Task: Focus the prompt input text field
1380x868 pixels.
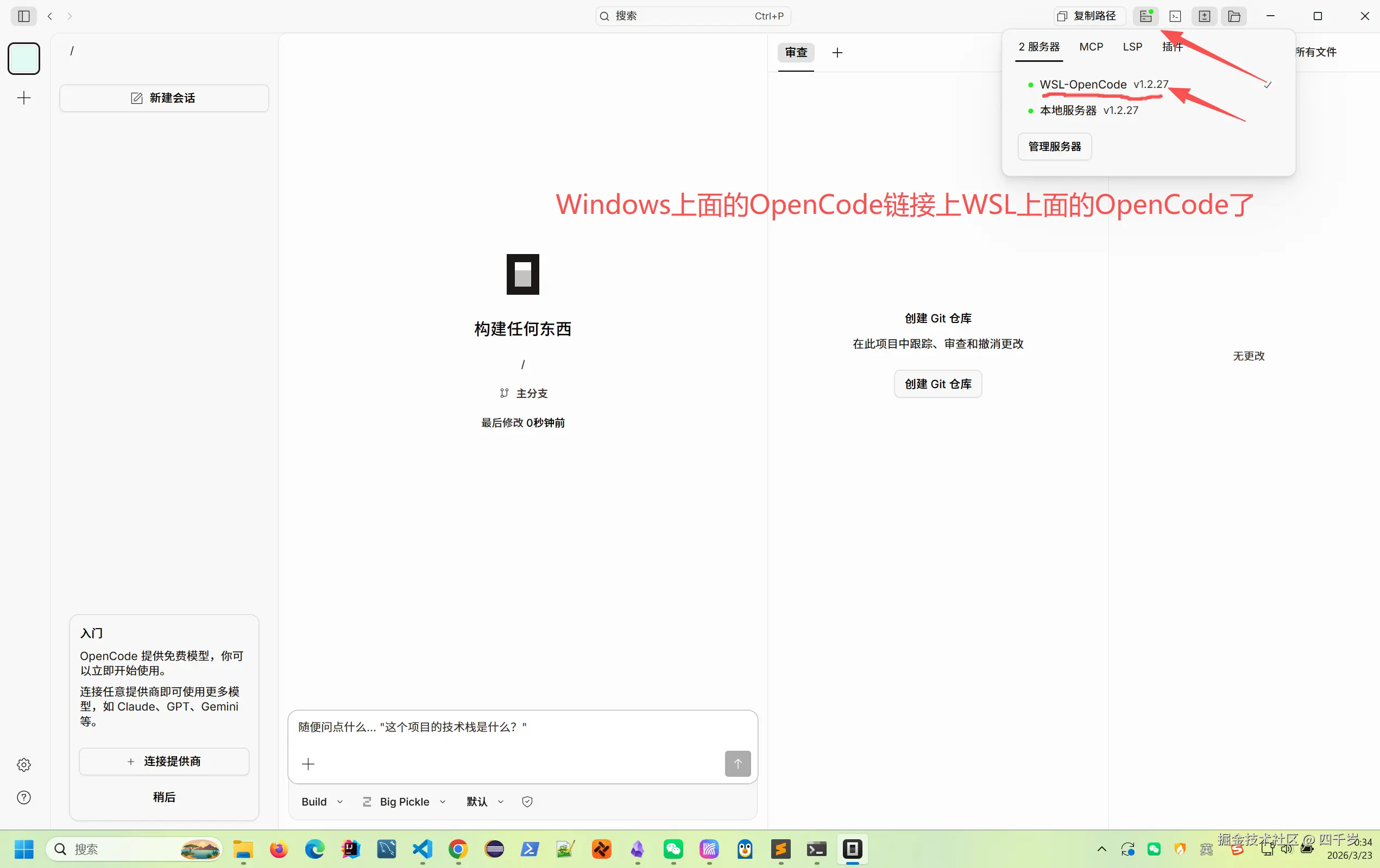Action: 505,727
